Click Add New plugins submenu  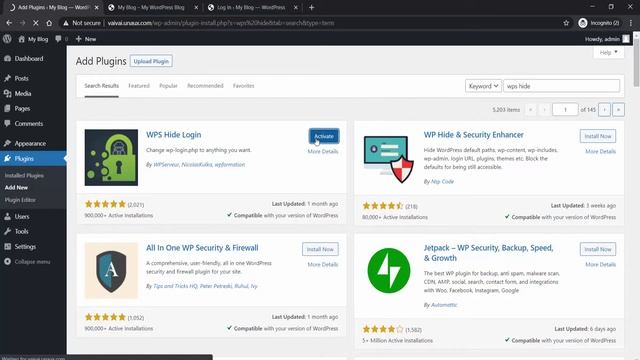click(16, 188)
